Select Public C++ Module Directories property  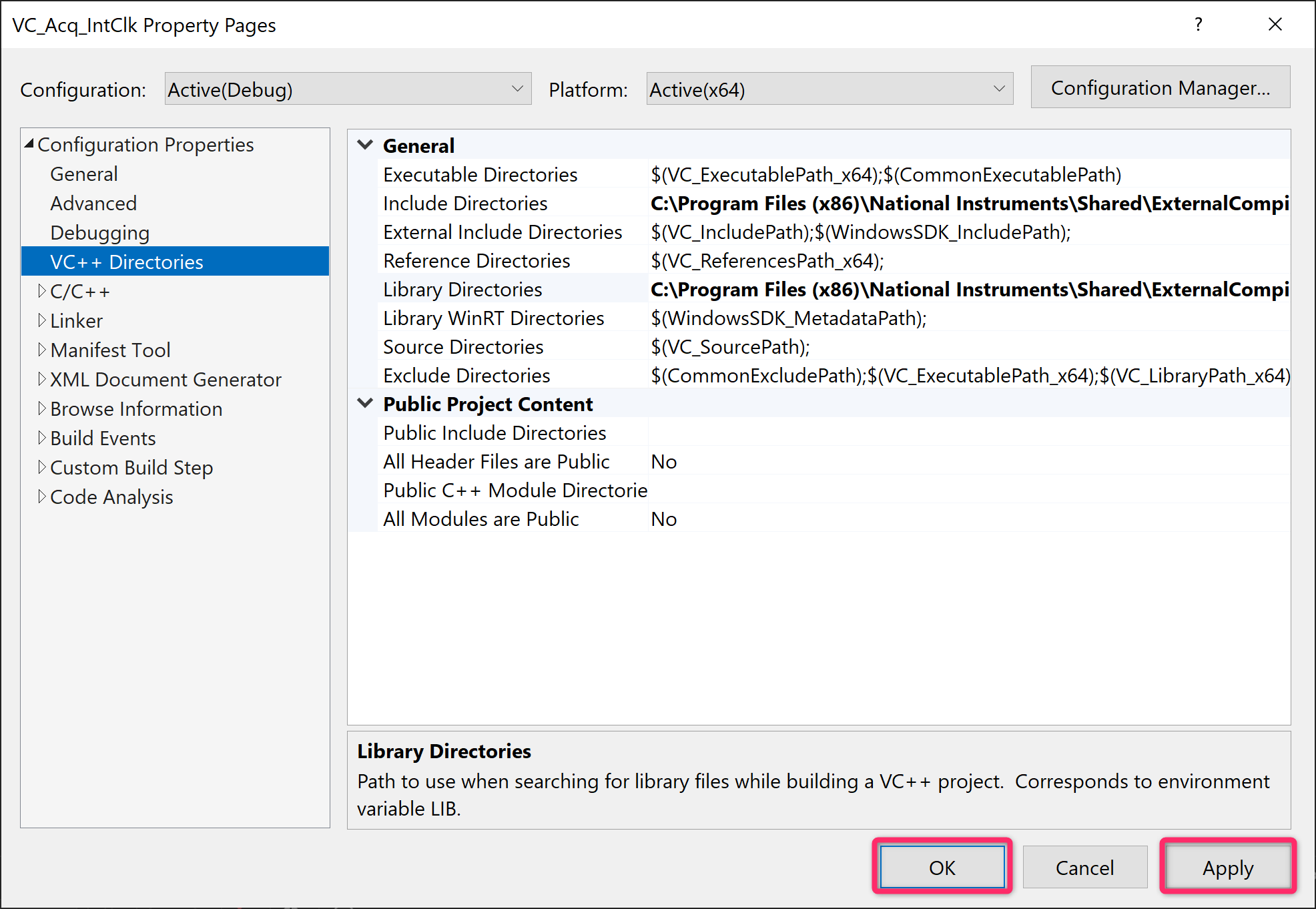point(515,491)
